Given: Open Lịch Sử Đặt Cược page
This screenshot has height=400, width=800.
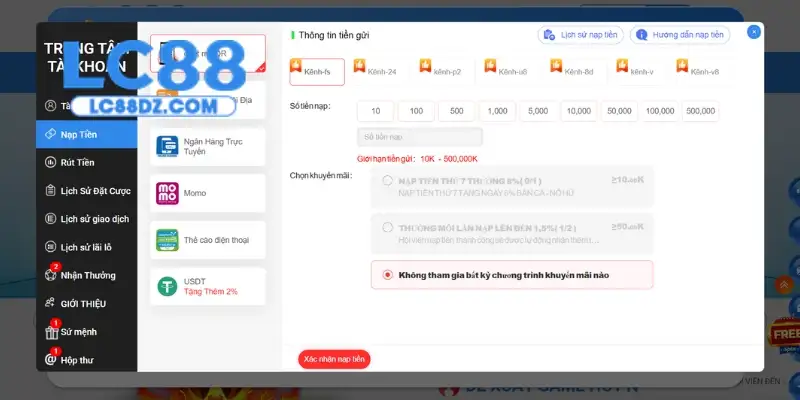Looking at the screenshot, I should [x=86, y=191].
